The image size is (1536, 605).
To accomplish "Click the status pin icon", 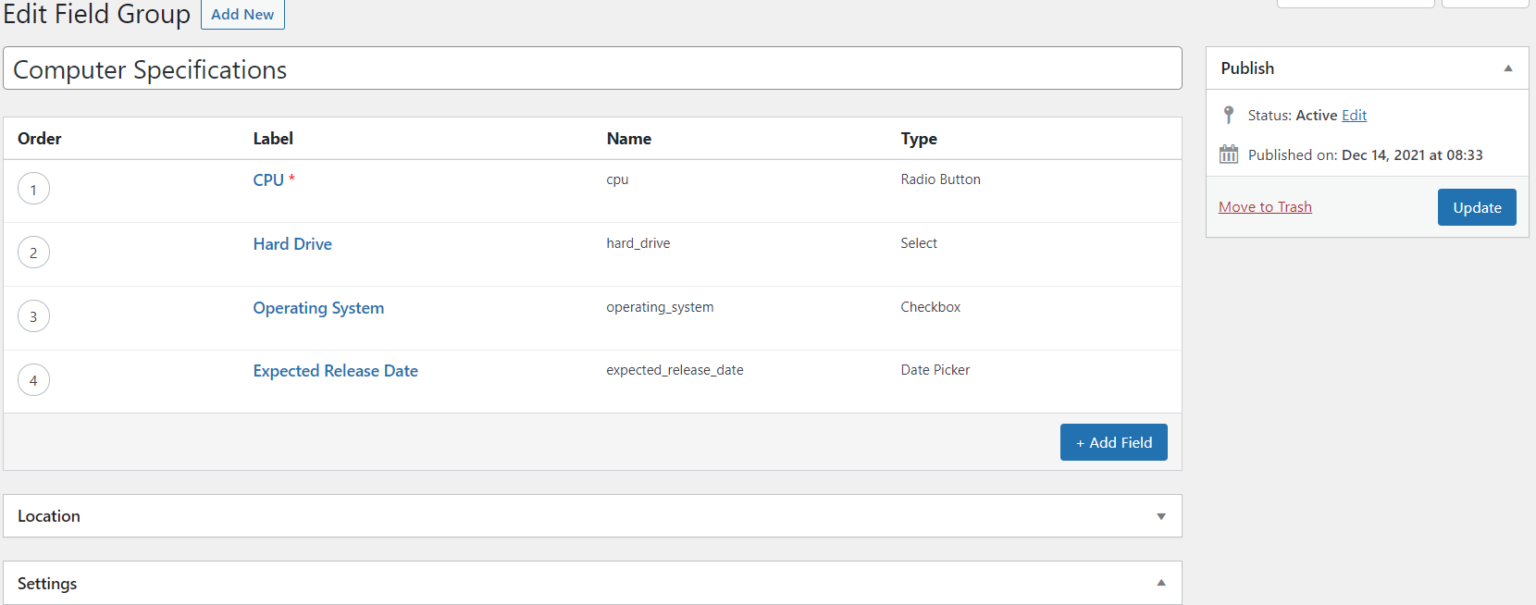I will pyautogui.click(x=1229, y=115).
